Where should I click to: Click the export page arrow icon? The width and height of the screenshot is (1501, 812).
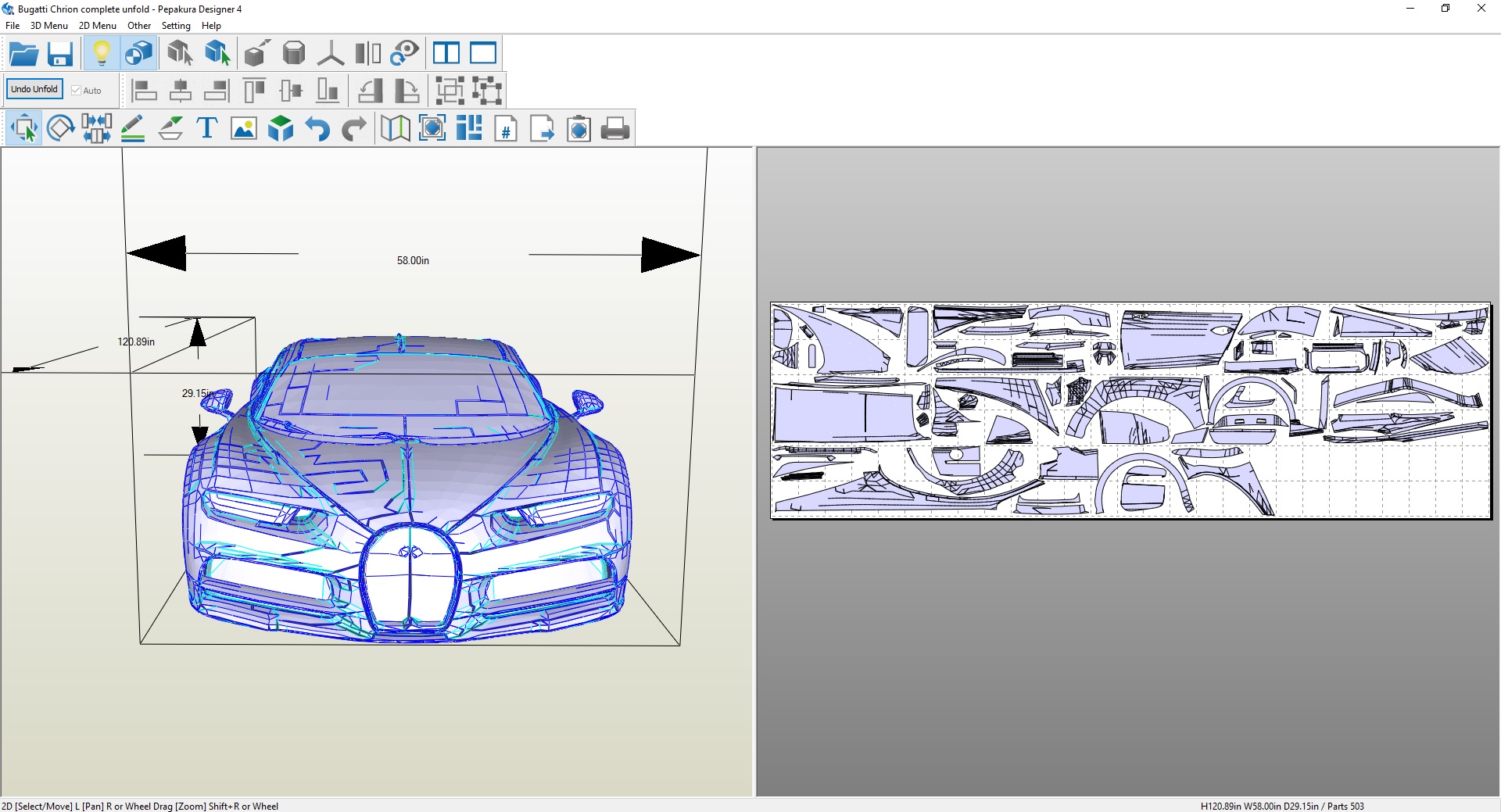click(x=543, y=128)
